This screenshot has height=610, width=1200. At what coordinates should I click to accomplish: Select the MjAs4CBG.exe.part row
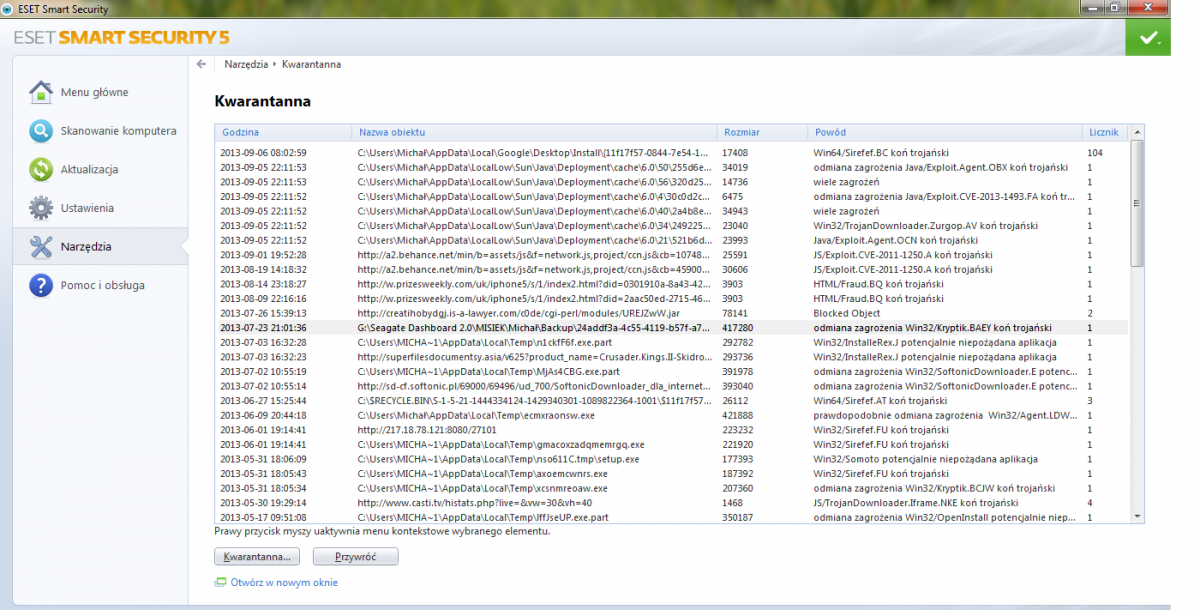click(x=672, y=372)
